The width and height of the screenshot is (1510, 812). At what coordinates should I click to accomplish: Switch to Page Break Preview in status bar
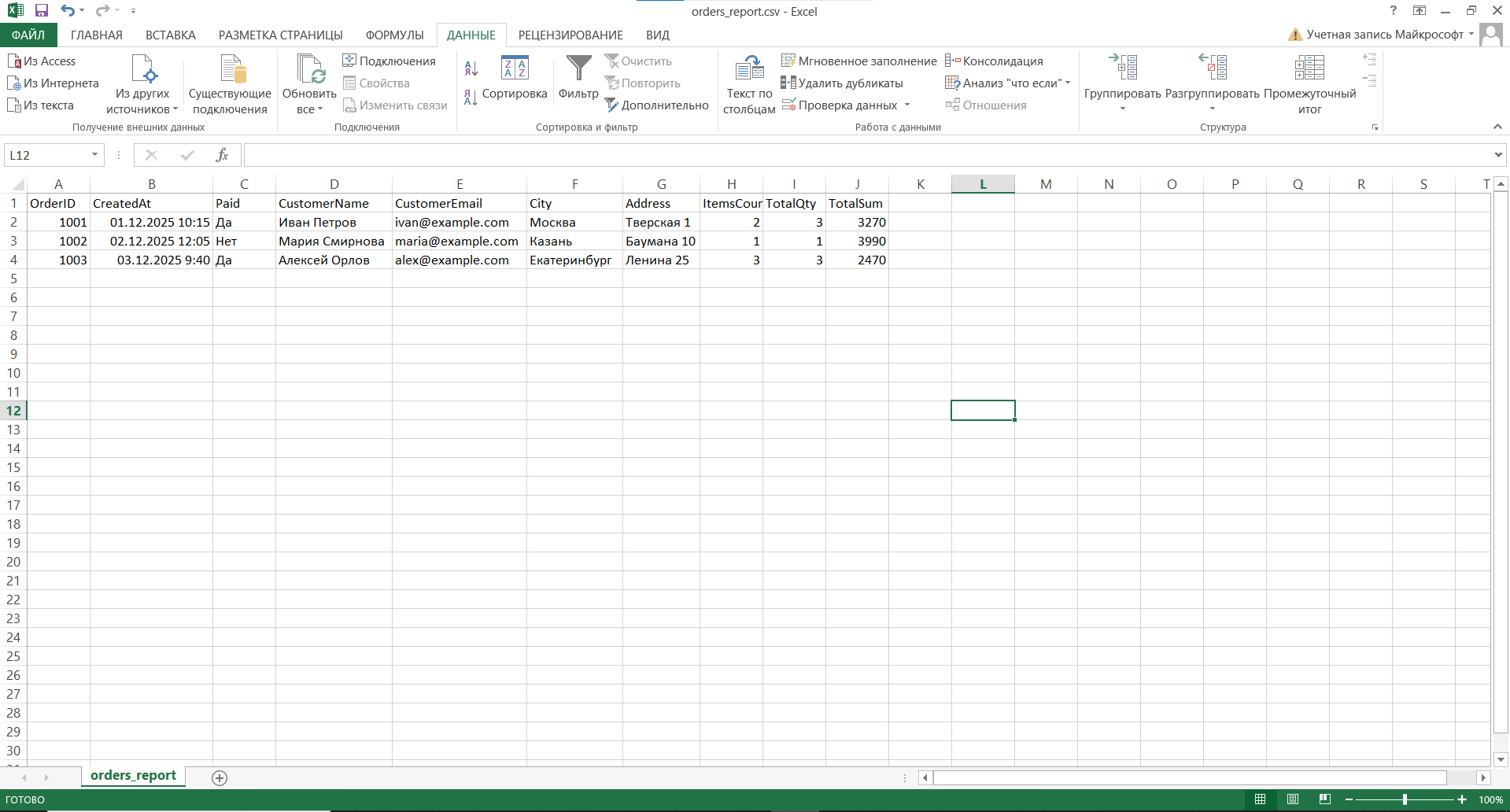(x=1325, y=799)
